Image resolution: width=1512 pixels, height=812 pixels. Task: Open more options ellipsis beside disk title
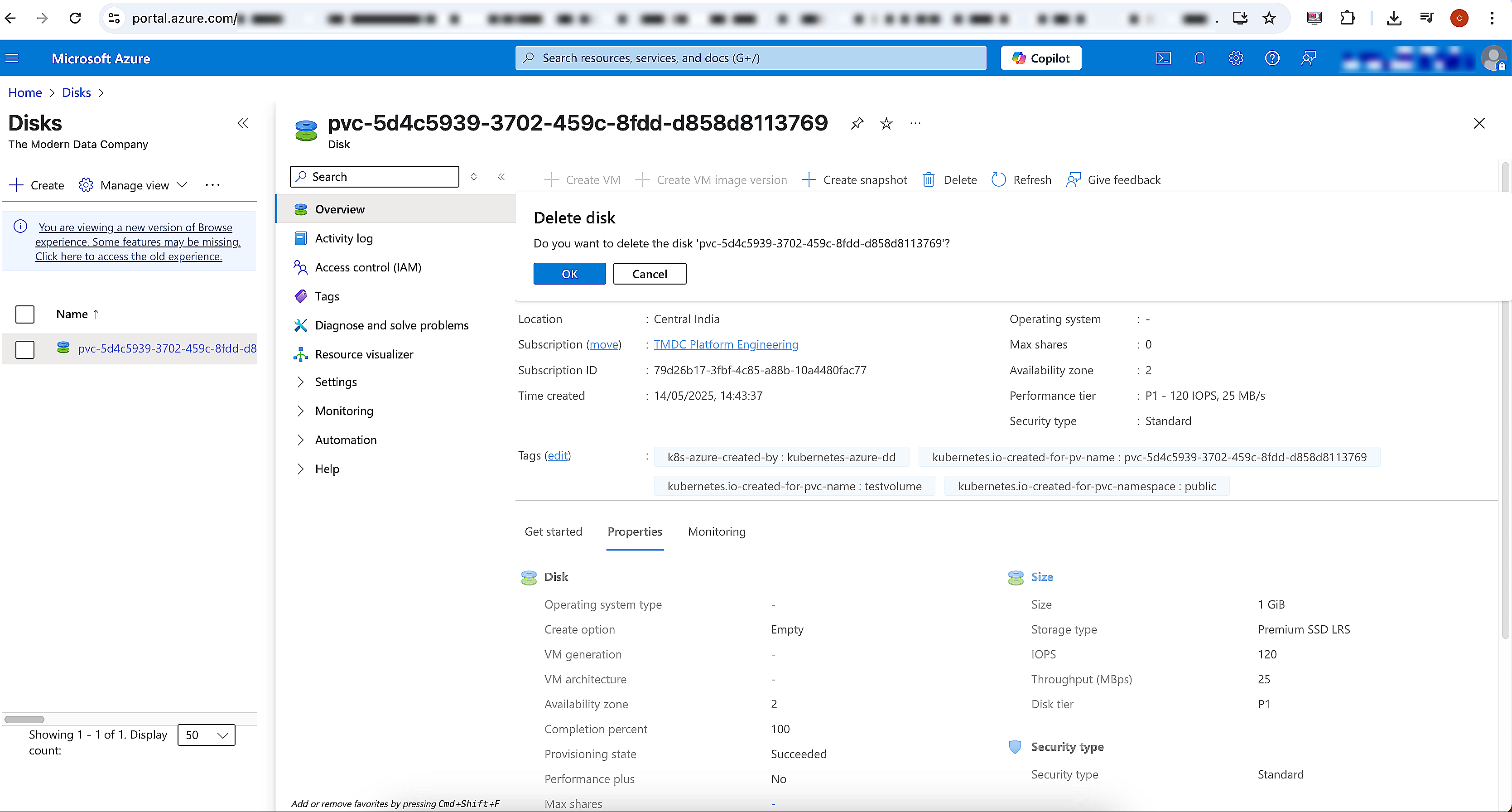click(915, 123)
